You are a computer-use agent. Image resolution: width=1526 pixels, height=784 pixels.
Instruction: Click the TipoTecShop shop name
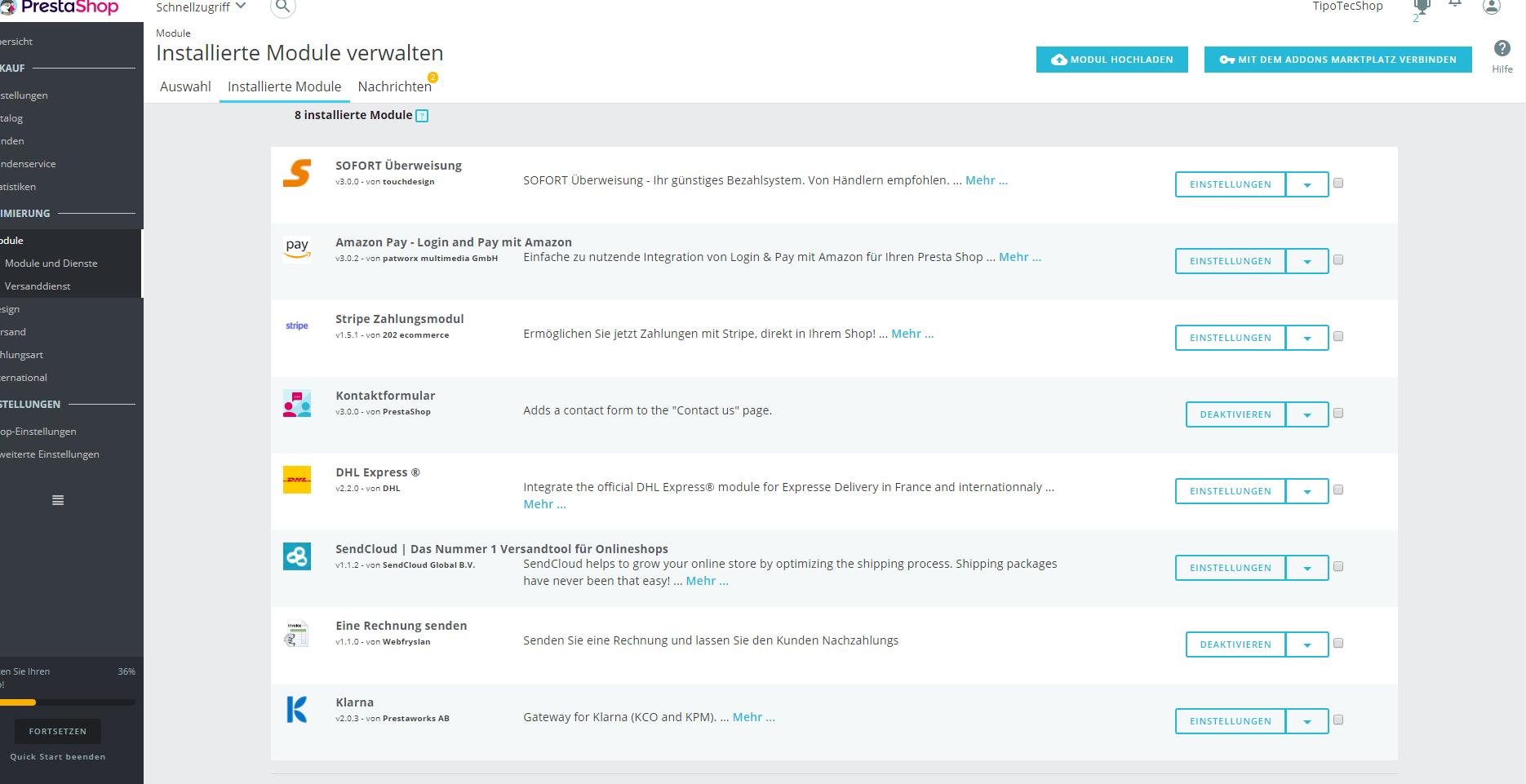pos(1348,7)
